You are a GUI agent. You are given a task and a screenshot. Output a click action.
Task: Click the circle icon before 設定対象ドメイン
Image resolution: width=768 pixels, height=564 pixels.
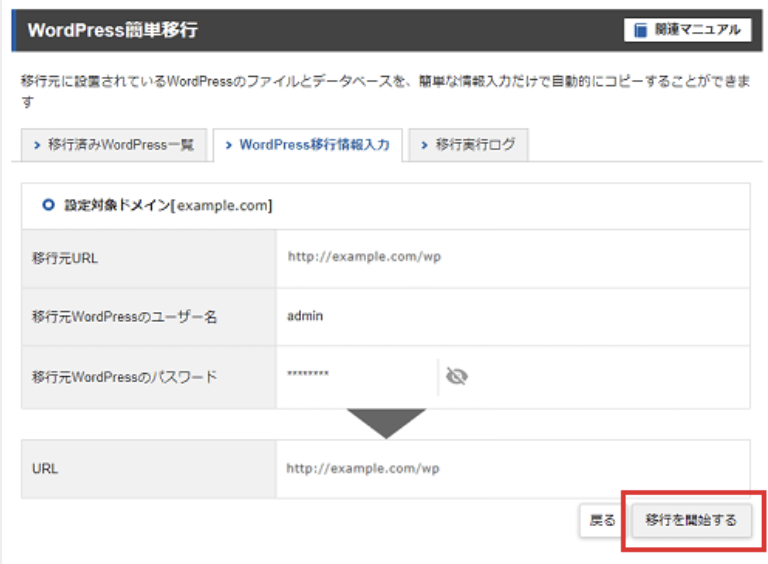tap(48, 205)
